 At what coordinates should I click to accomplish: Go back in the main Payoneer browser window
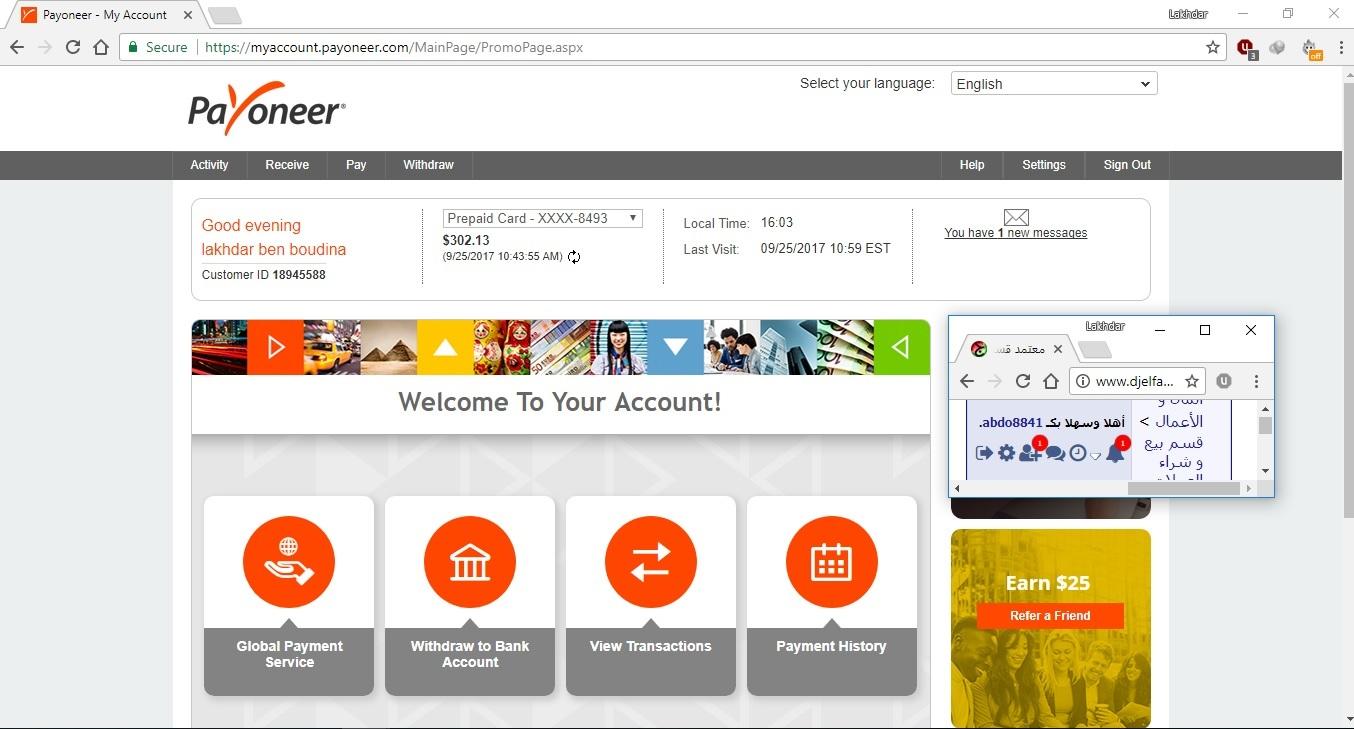click(17, 47)
